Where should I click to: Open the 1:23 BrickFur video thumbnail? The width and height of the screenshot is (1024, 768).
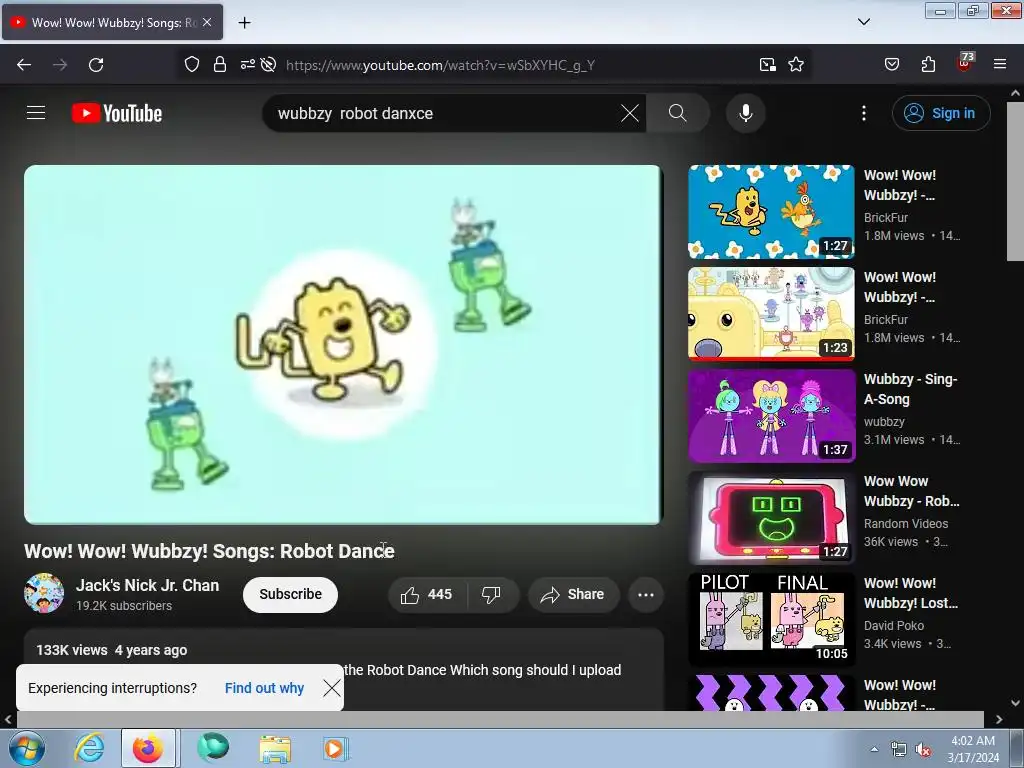pyautogui.click(x=771, y=313)
